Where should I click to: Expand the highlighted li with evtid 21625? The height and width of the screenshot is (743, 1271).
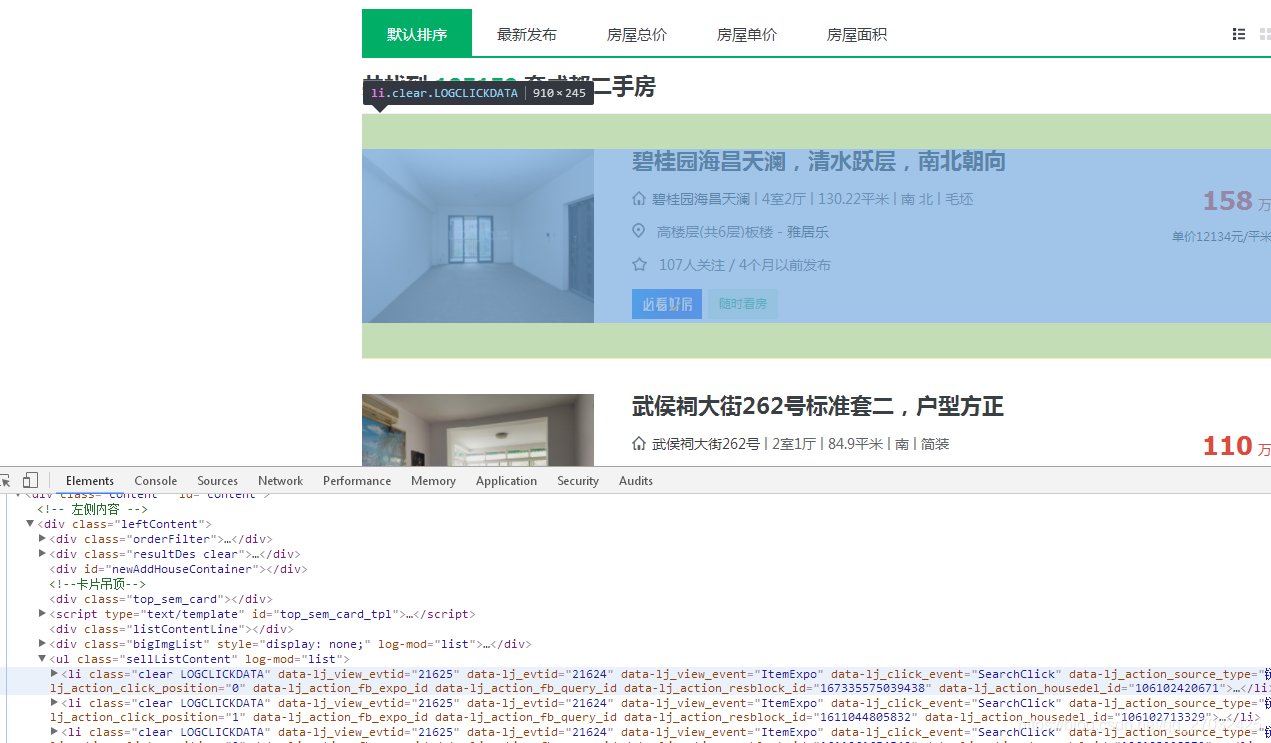pos(55,674)
